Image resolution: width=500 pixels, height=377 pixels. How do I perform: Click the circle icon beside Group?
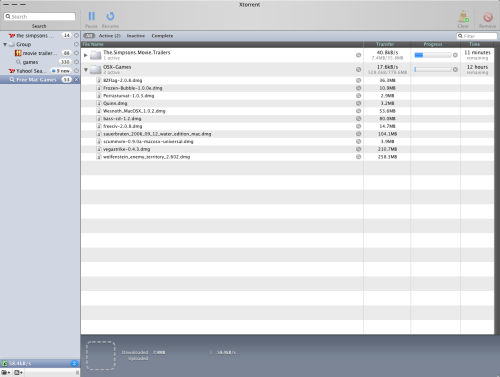[76, 44]
